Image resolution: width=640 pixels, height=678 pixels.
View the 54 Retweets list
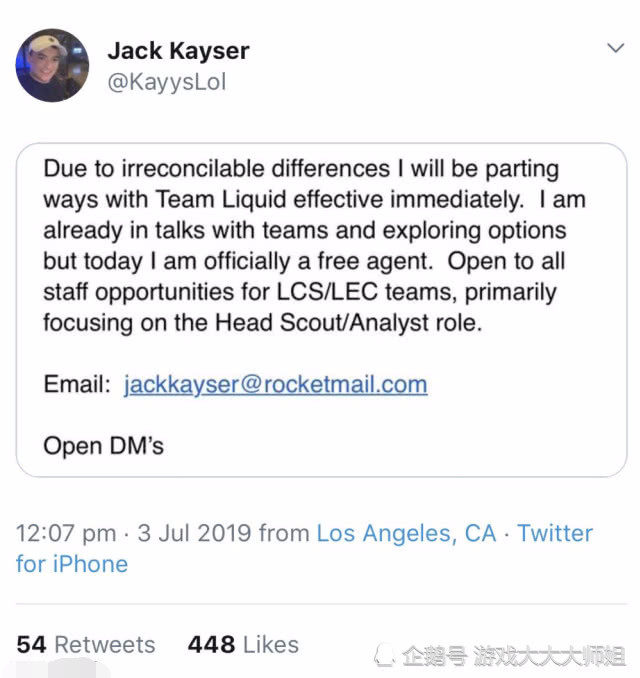[x=86, y=645]
